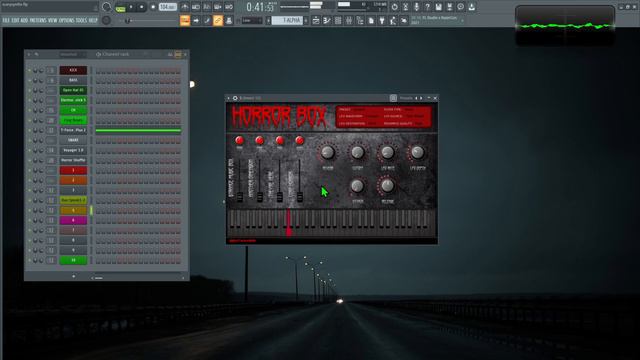640x360 pixels.
Task: Toggle typing keyboard to piano icon
Action: (x=185, y=20)
